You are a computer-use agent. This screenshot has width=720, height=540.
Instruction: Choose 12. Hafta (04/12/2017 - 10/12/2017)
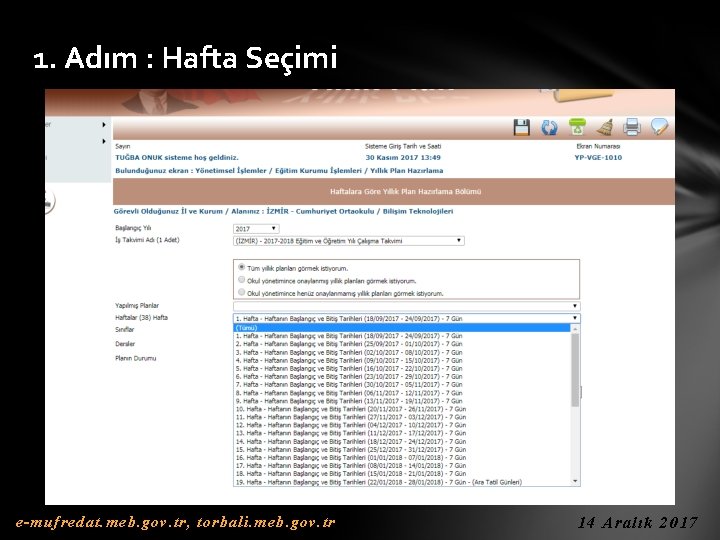pyautogui.click(x=402, y=425)
